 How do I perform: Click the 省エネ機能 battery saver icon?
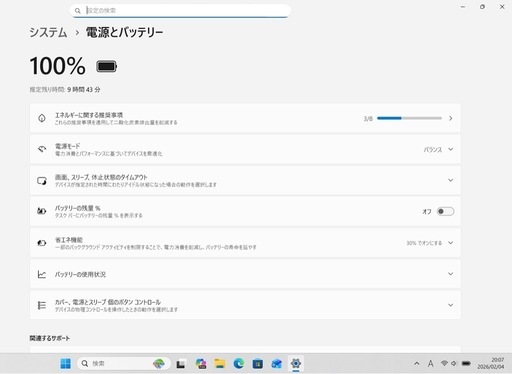pos(42,243)
